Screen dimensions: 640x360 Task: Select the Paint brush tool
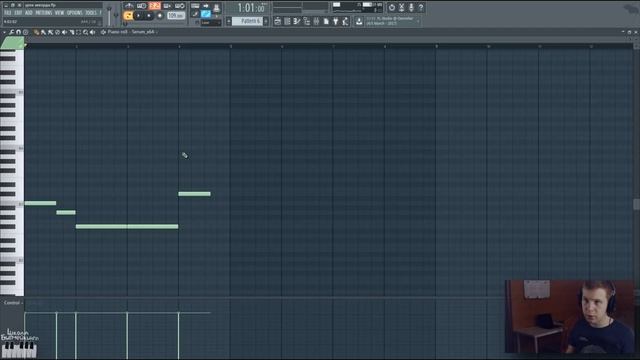click(43, 32)
